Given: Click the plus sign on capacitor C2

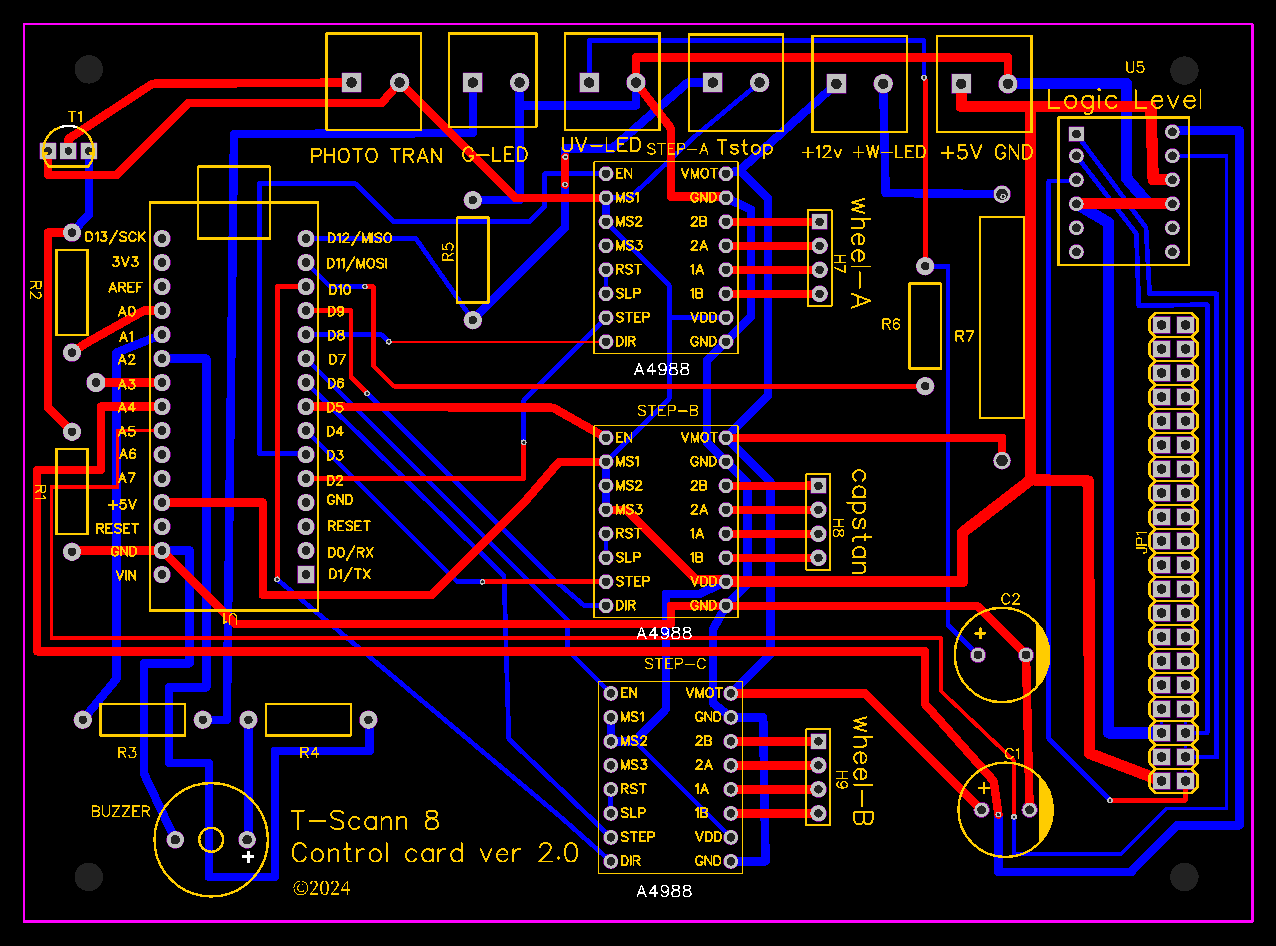Looking at the screenshot, I should pyautogui.click(x=980, y=634).
